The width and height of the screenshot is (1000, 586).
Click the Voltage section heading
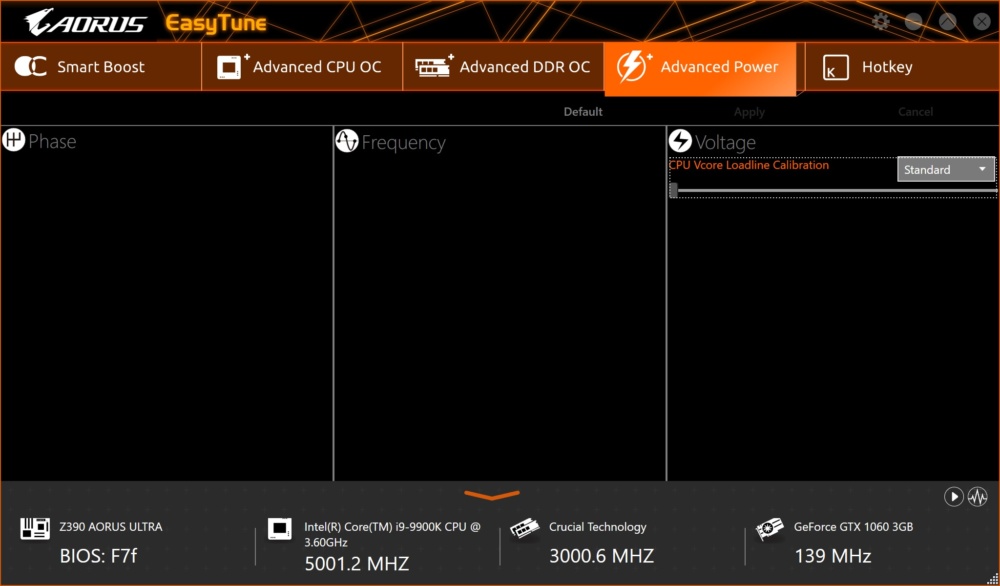pos(725,142)
